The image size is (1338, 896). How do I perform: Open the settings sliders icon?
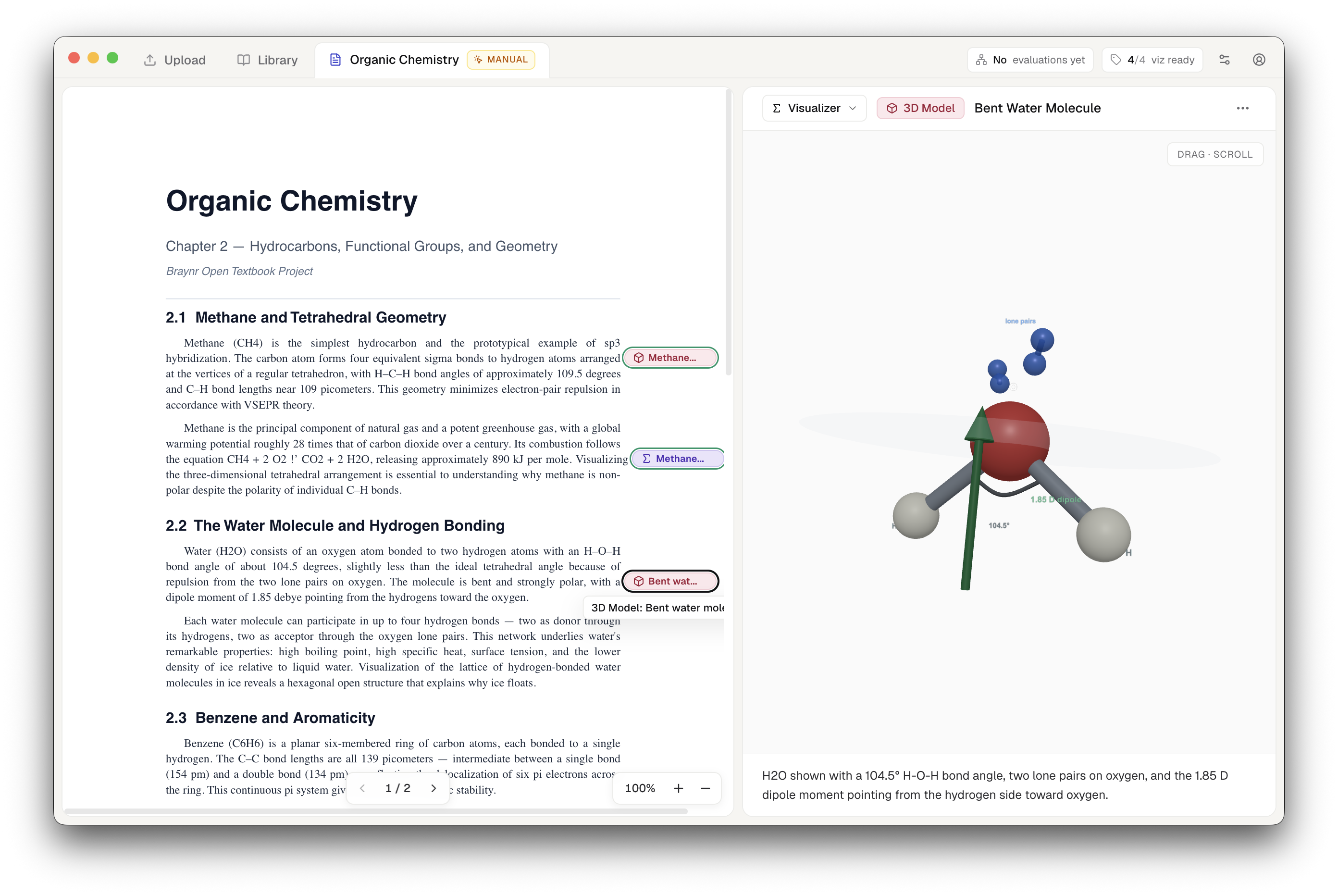pyautogui.click(x=1224, y=60)
